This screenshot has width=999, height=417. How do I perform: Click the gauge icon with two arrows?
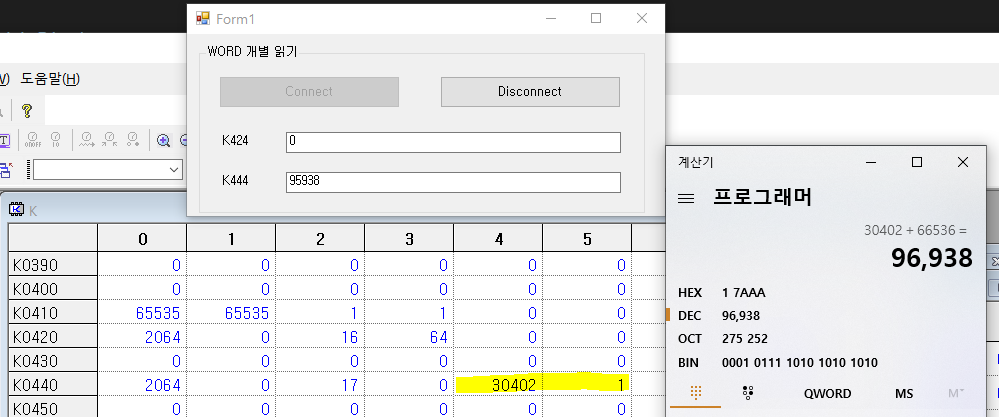point(110,139)
